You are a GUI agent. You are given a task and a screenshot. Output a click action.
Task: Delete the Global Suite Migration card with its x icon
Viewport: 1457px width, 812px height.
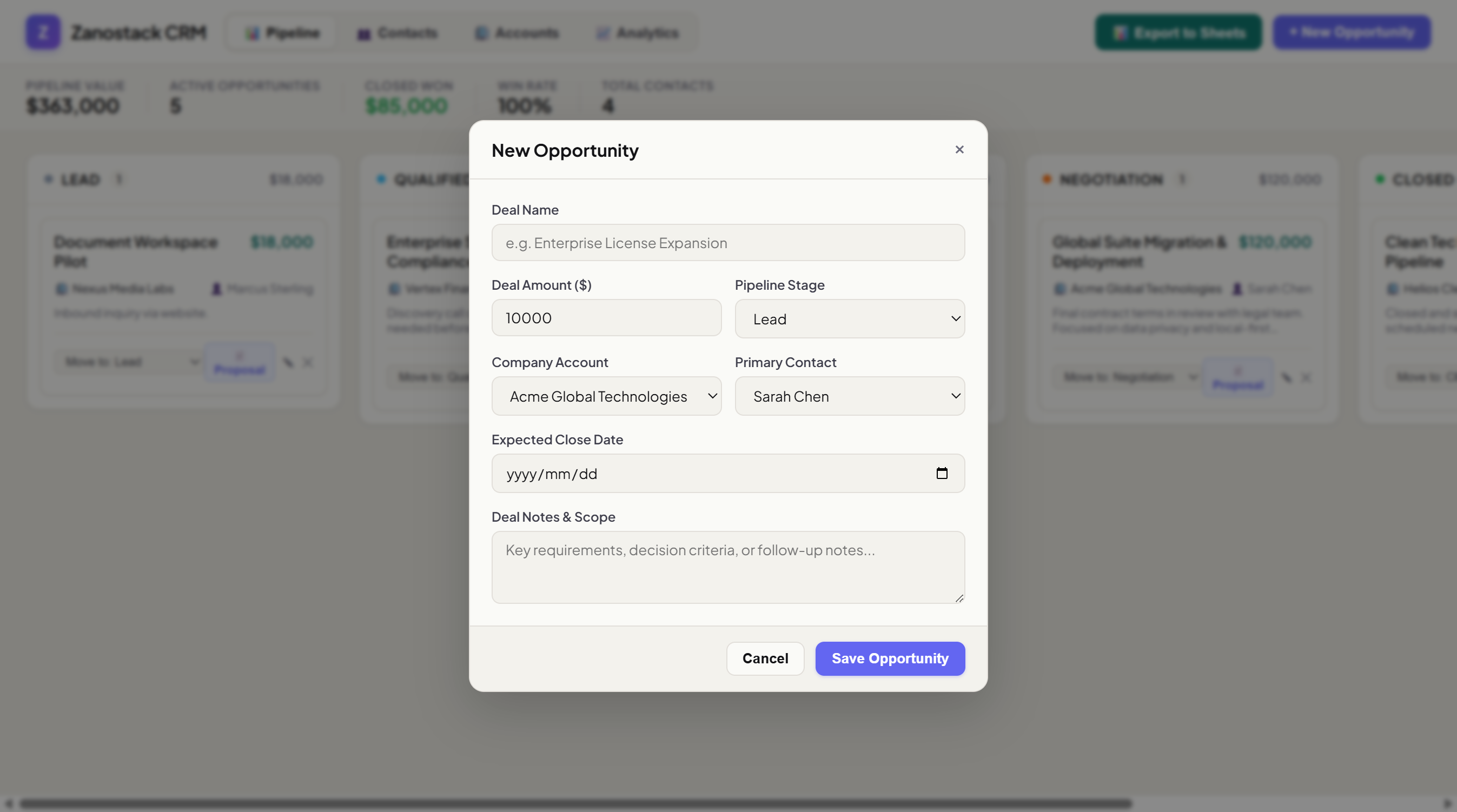tap(1306, 378)
